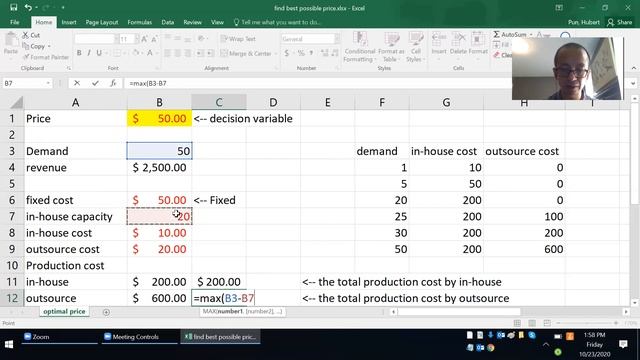Apply the Accounting dollar number format

coord(287,53)
